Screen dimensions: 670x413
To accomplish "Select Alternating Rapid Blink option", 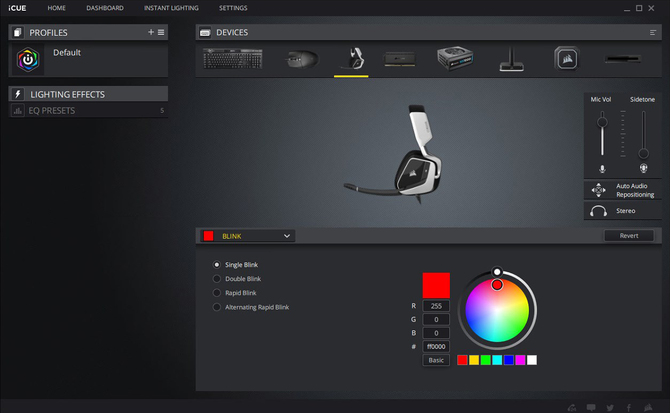I will [x=251, y=307].
